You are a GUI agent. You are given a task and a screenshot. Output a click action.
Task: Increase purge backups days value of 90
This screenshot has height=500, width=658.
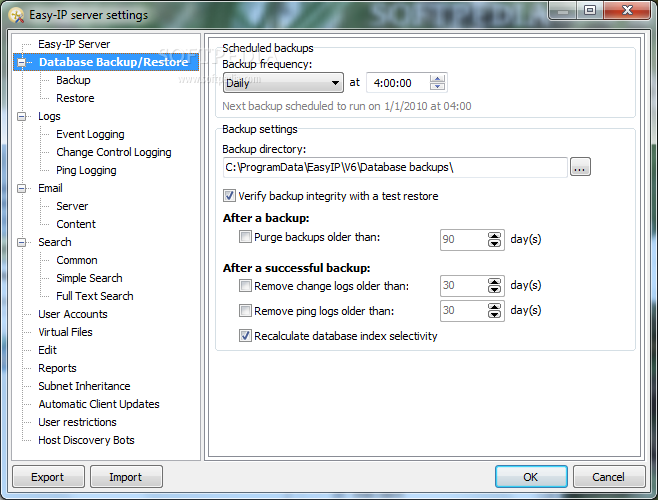tap(494, 236)
